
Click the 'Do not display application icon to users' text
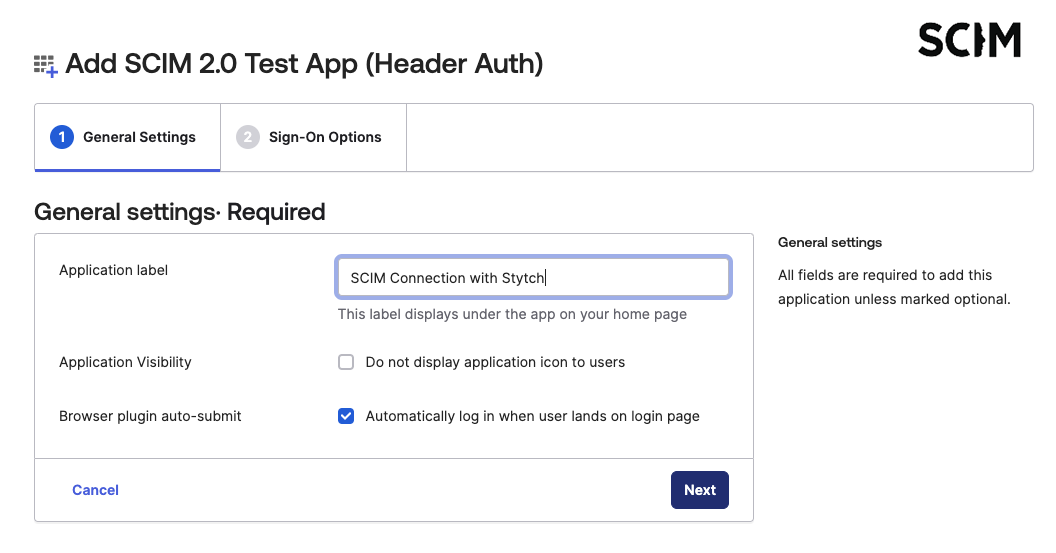click(495, 362)
